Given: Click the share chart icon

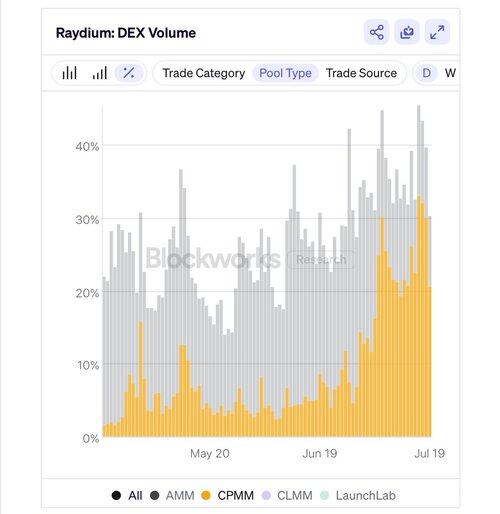Looking at the screenshot, I should (x=376, y=32).
